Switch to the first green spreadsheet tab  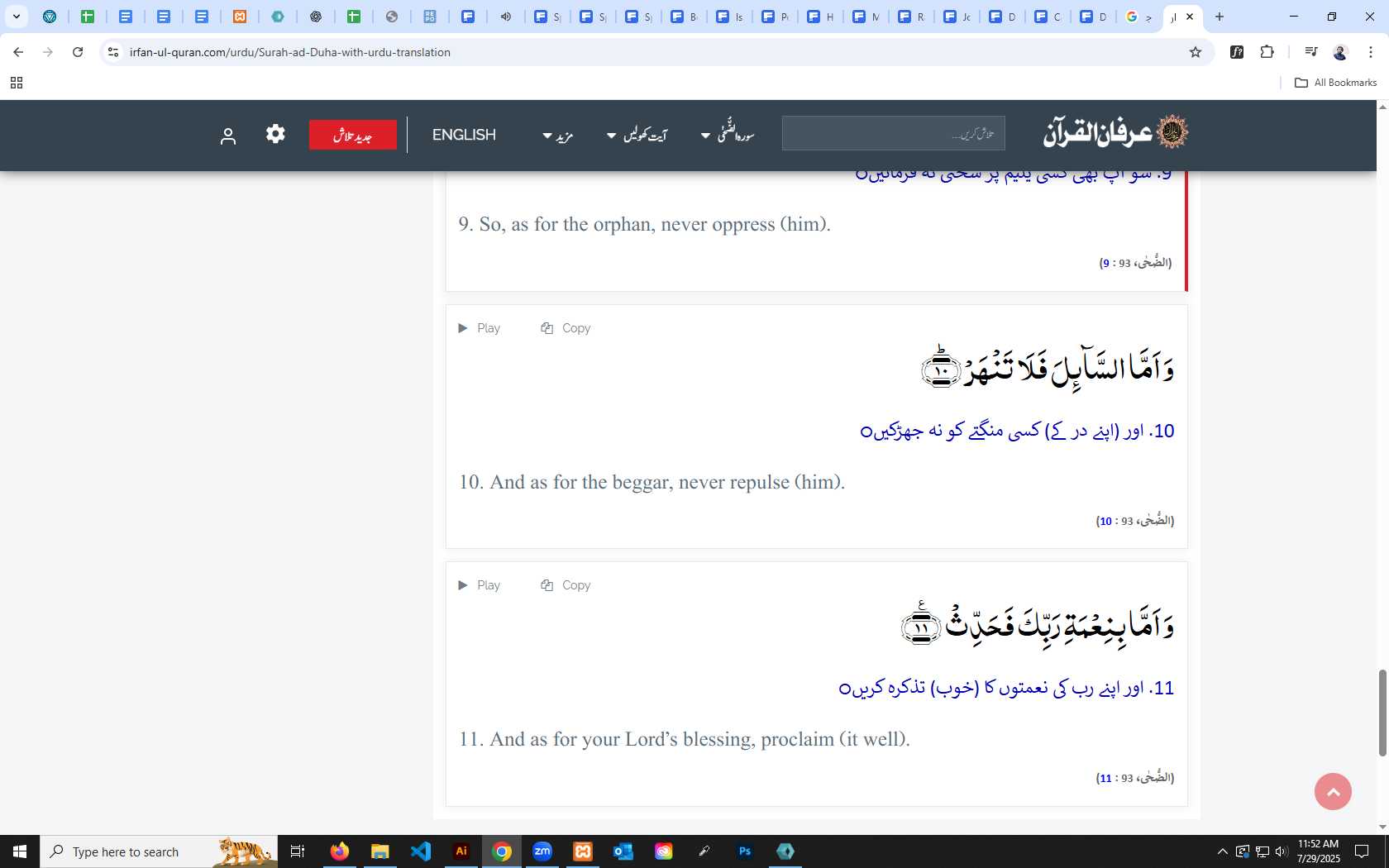88,17
